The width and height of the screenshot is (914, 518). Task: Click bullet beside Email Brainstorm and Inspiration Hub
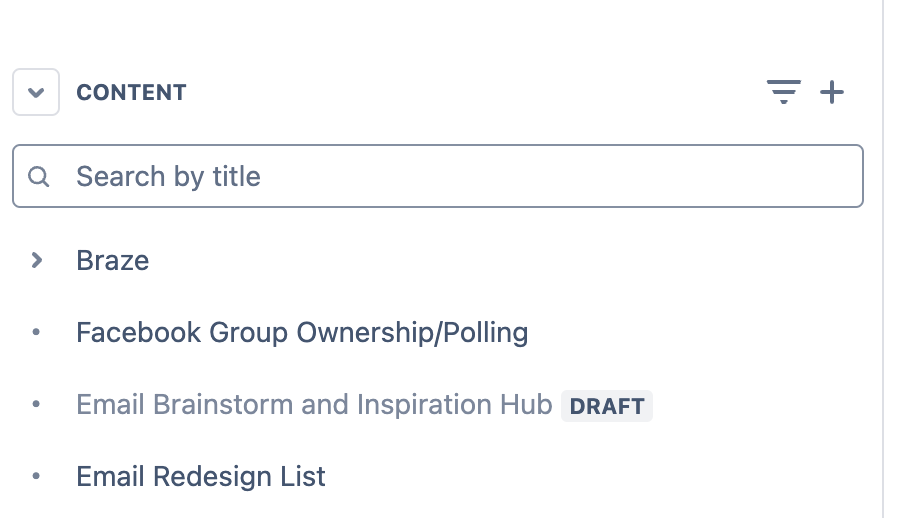[36, 404]
